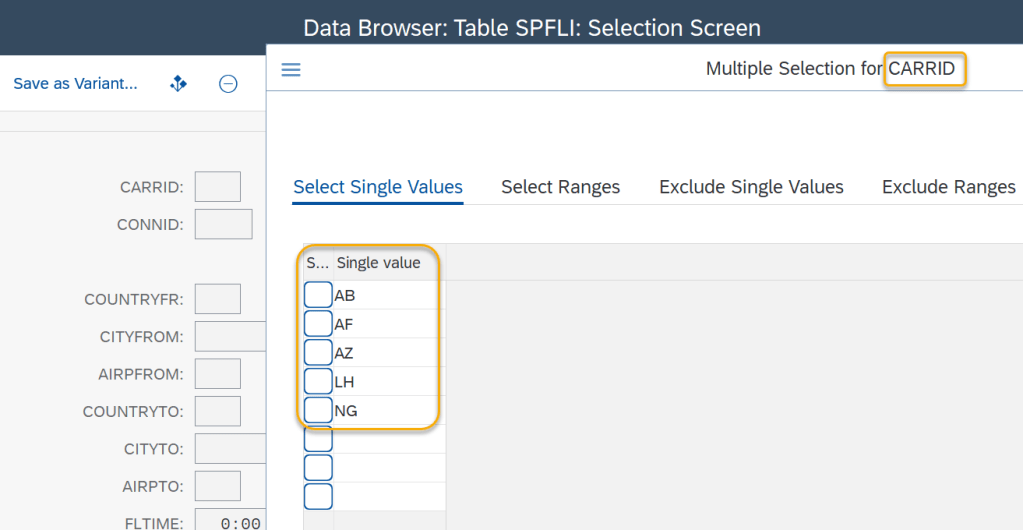
Task: Switch to the Select Single Values tab
Action: pyautogui.click(x=378, y=187)
